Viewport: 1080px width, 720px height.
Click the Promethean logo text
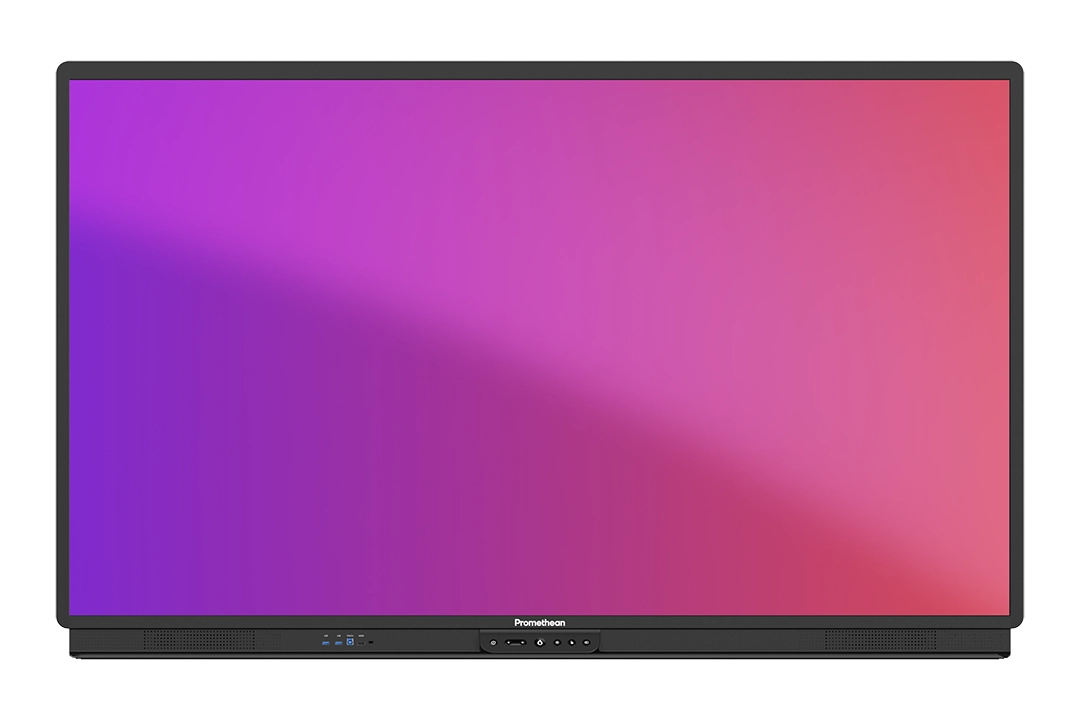(x=540, y=623)
